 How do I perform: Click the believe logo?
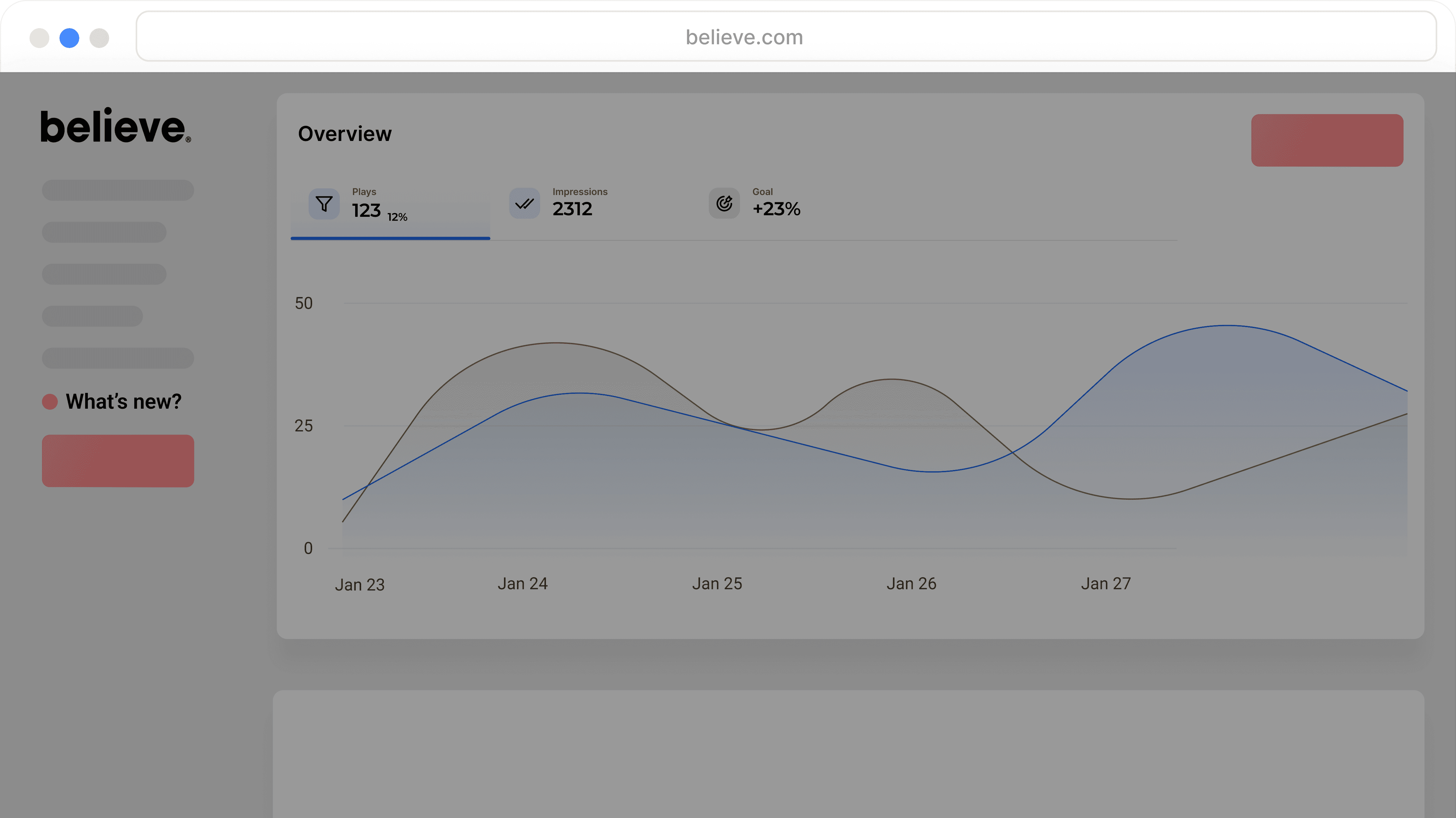click(x=116, y=125)
